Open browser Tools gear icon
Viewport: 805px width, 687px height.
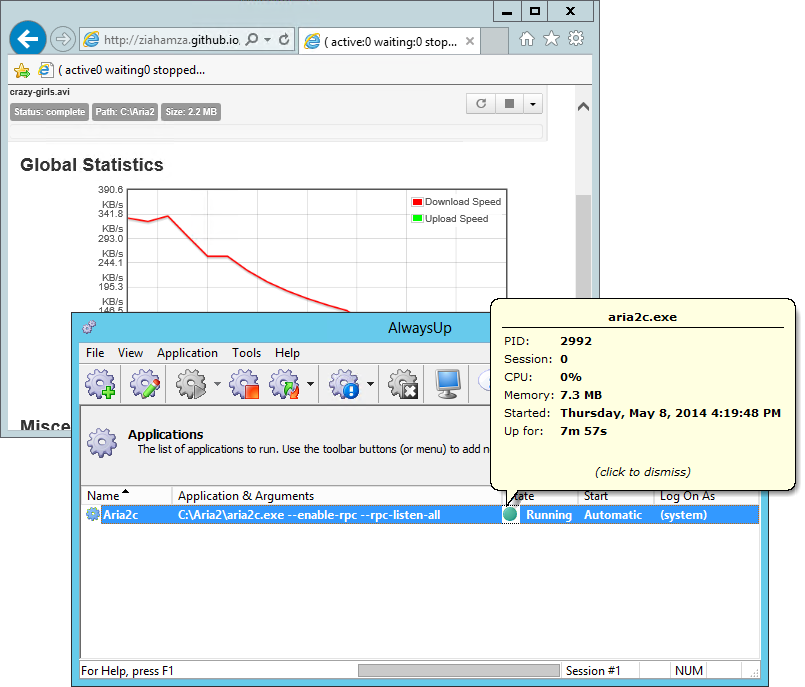[576, 39]
